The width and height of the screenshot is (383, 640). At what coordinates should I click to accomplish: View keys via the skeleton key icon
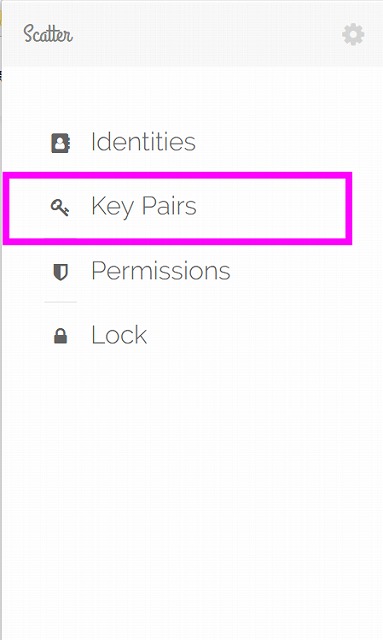(x=60, y=207)
